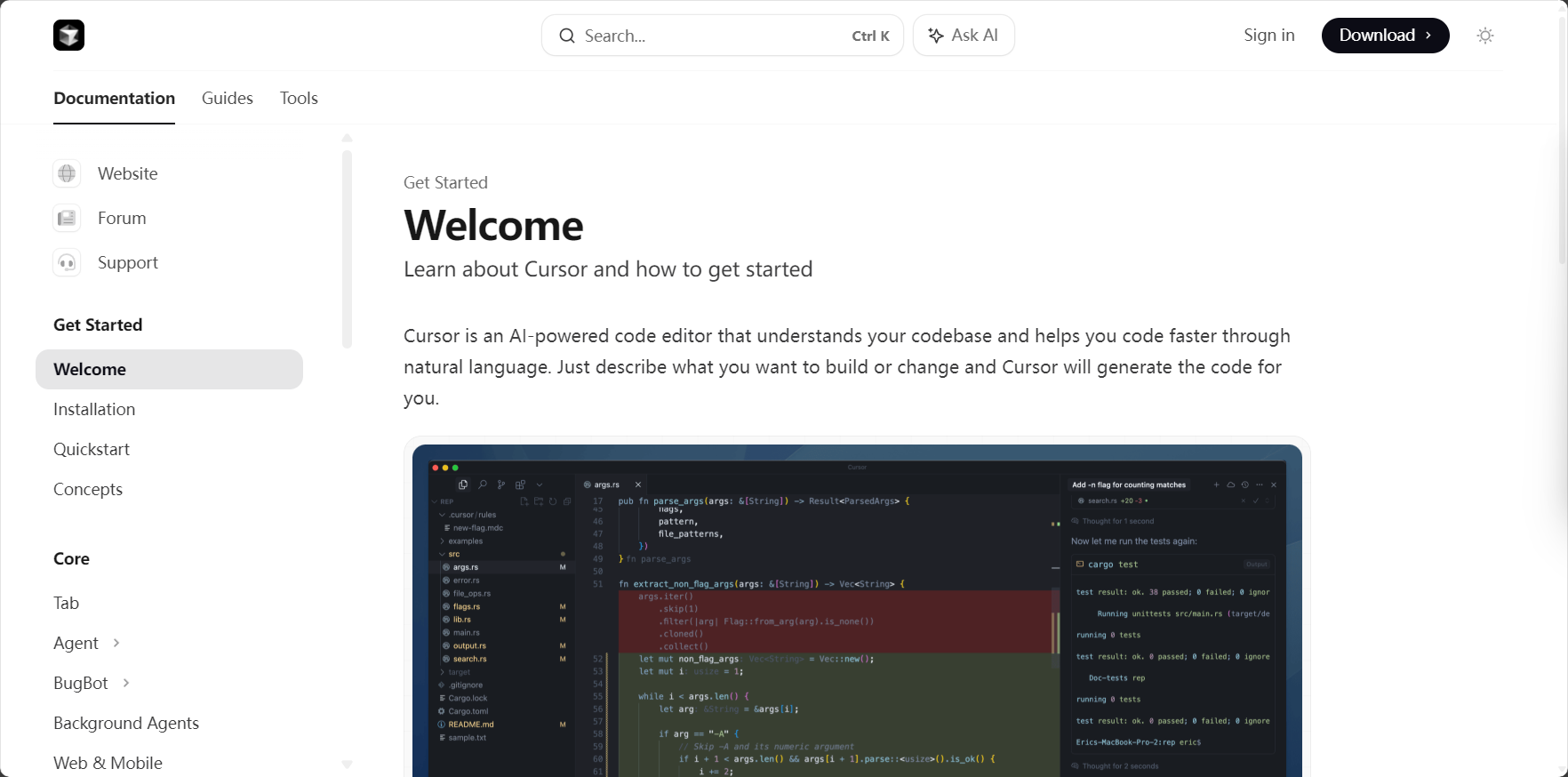Click the Get Started breadcrumb text

pyautogui.click(x=445, y=182)
